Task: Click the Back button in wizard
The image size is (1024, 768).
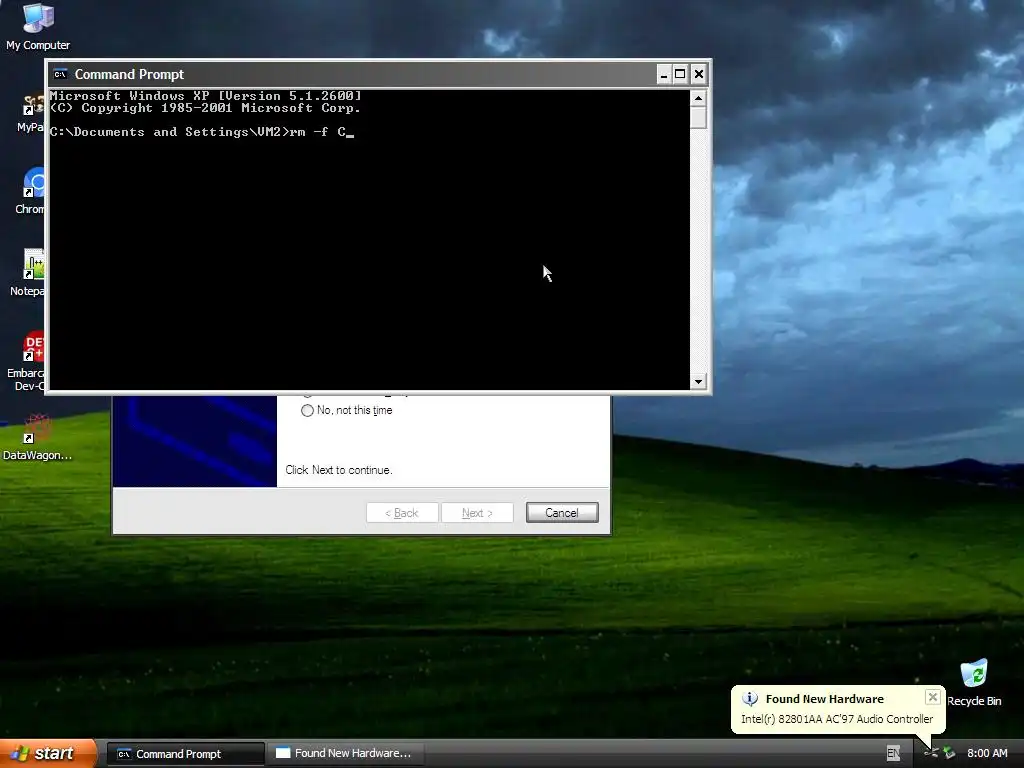Action: (402, 513)
